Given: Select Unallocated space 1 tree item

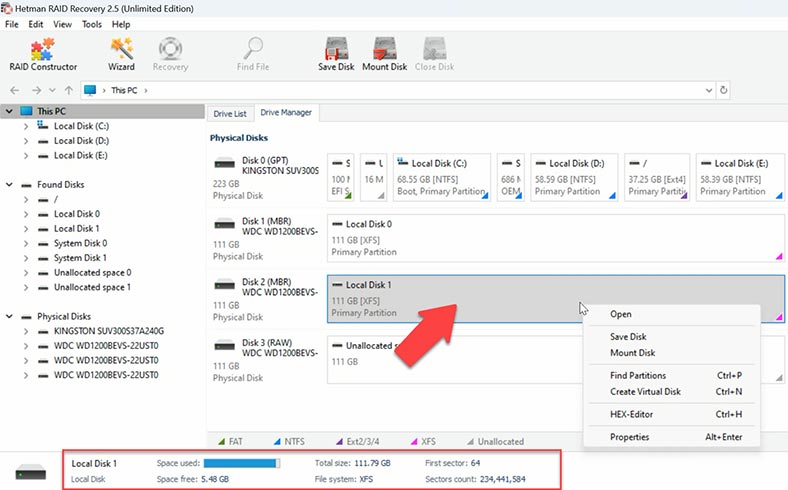Looking at the screenshot, I should click(x=92, y=287).
